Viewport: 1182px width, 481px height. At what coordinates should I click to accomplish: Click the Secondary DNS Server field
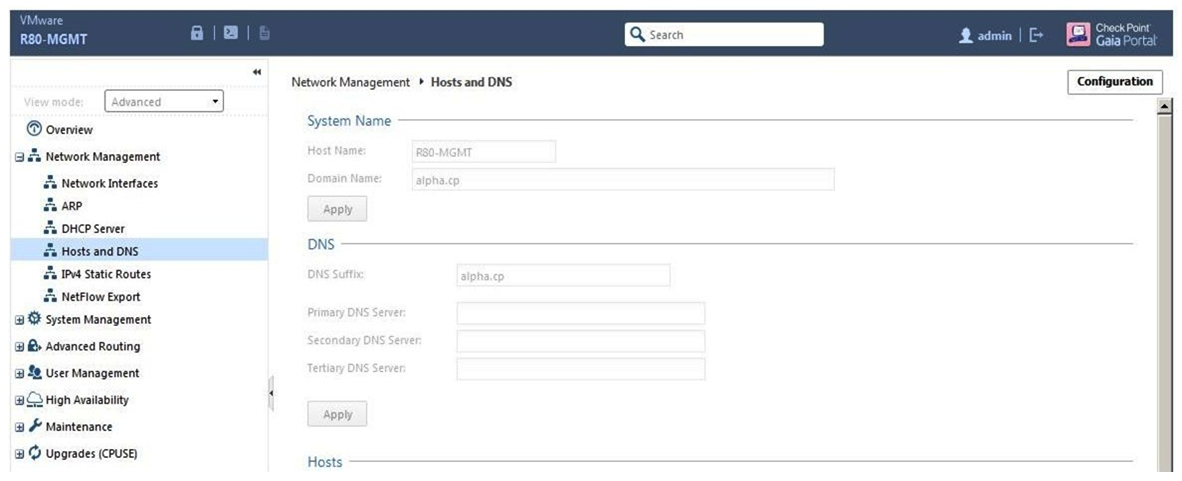point(580,341)
